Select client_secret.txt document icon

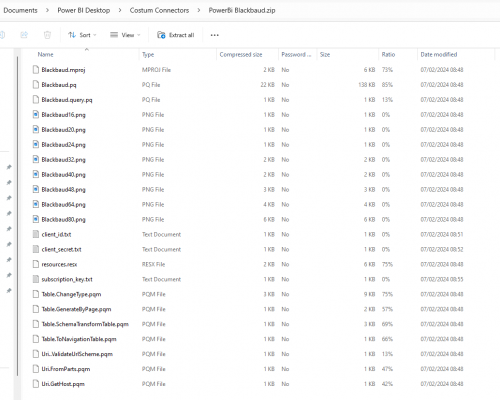pos(36,249)
